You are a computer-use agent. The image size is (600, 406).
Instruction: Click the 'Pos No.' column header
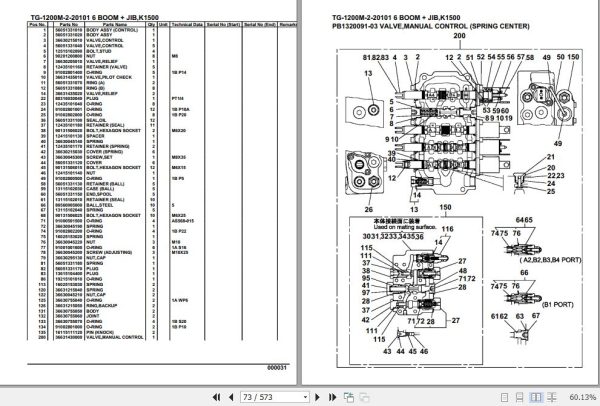(x=37, y=24)
